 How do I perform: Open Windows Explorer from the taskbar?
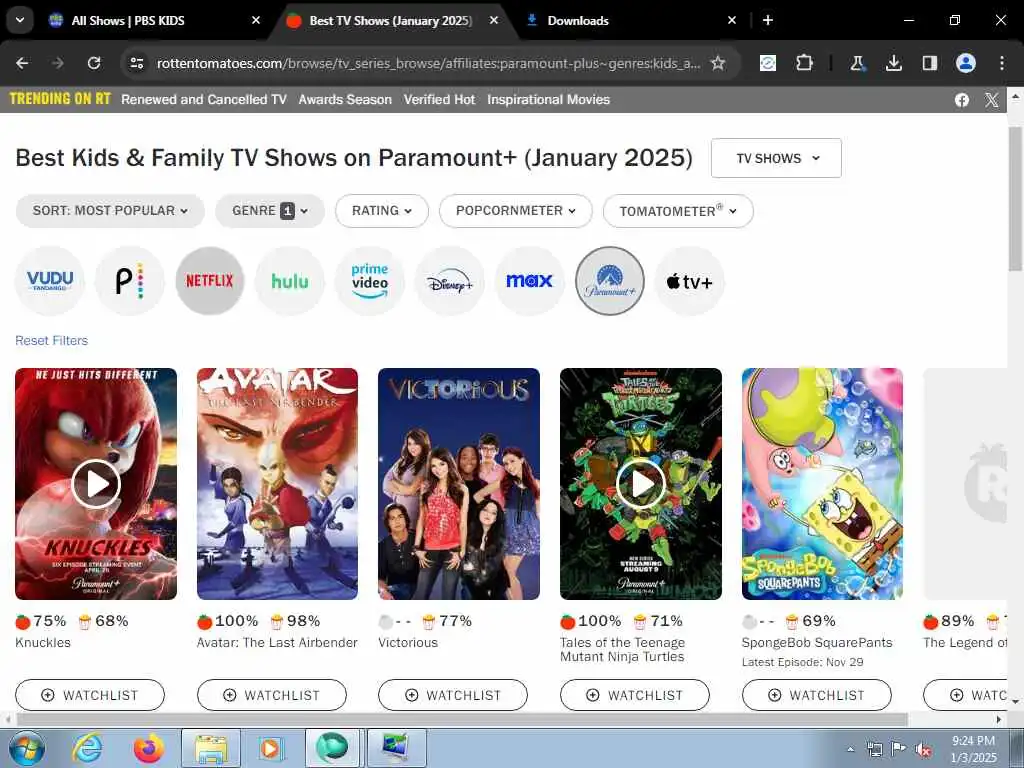coord(211,748)
